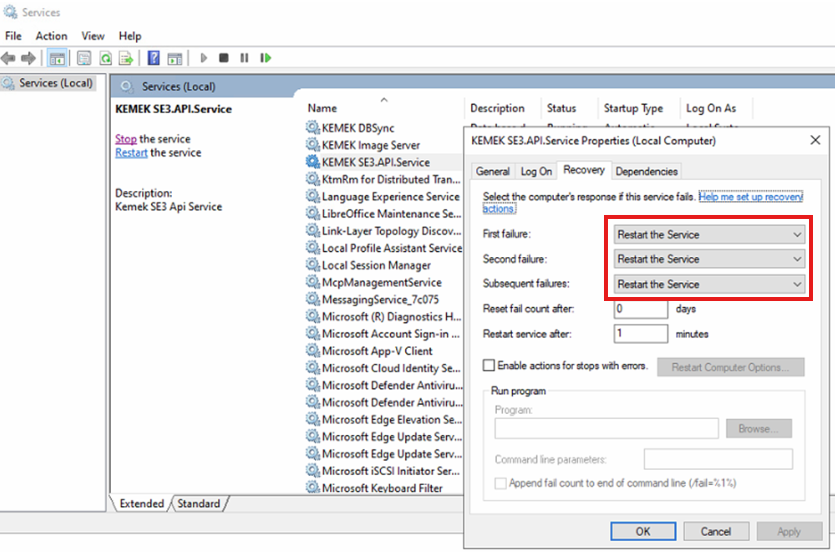Switch to the General tab
Screen dimensions: 835x554
pos(493,172)
